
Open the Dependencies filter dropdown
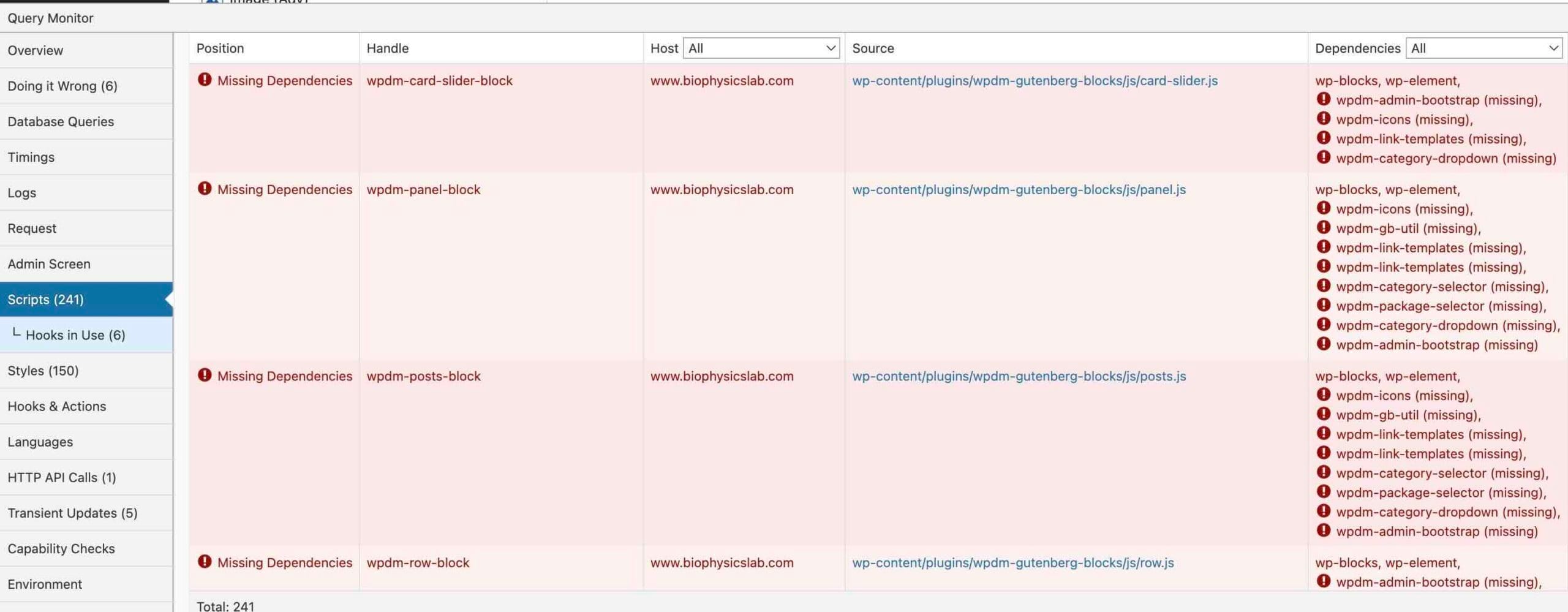(1483, 48)
